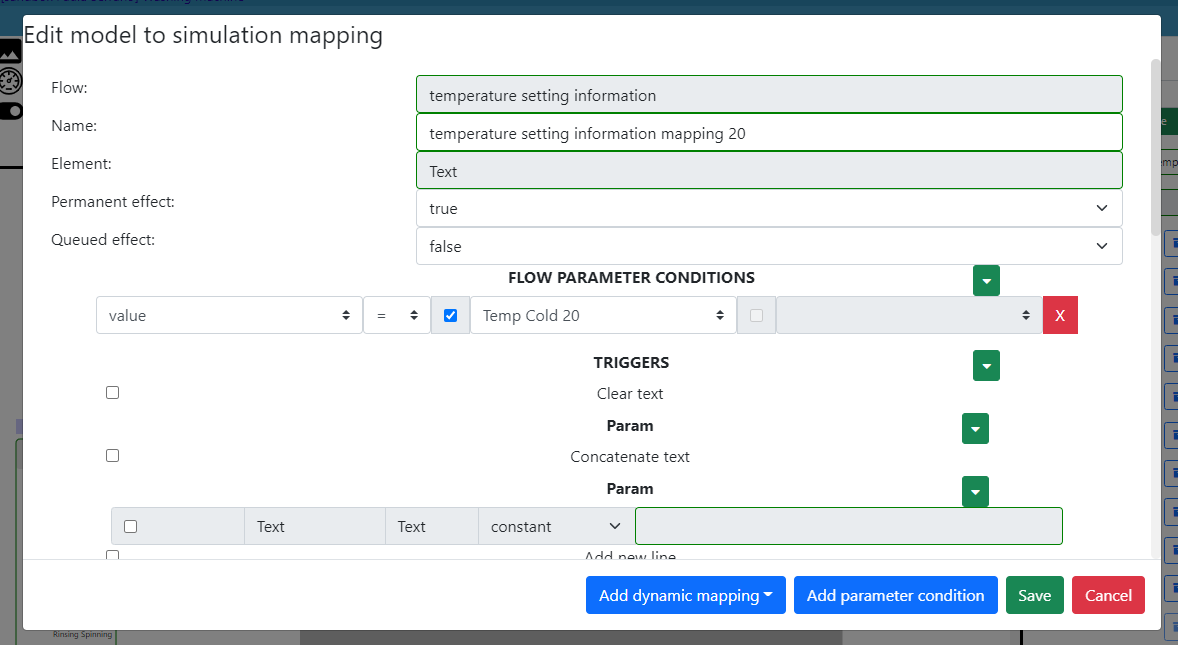Check the Add new line trigger checkbox
This screenshot has width=1178, height=645.
(113, 556)
